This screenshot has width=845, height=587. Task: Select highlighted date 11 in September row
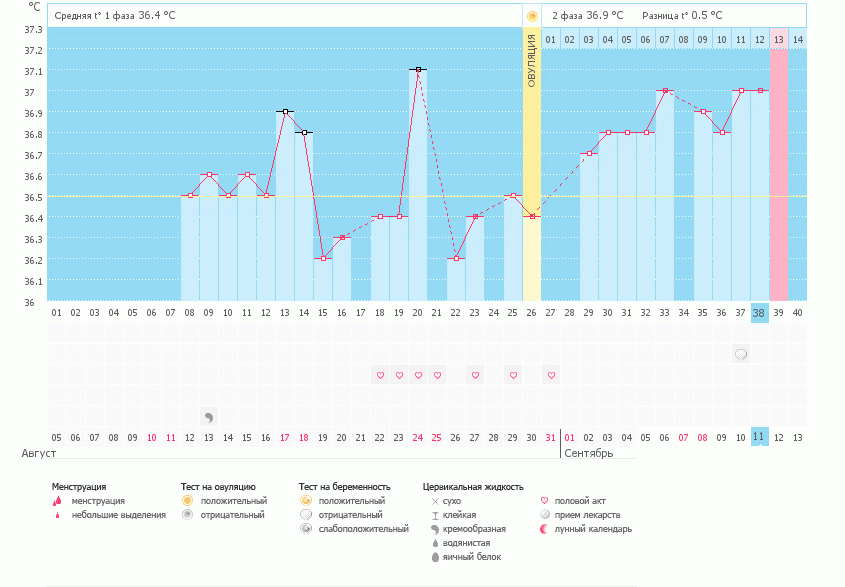coord(759,437)
